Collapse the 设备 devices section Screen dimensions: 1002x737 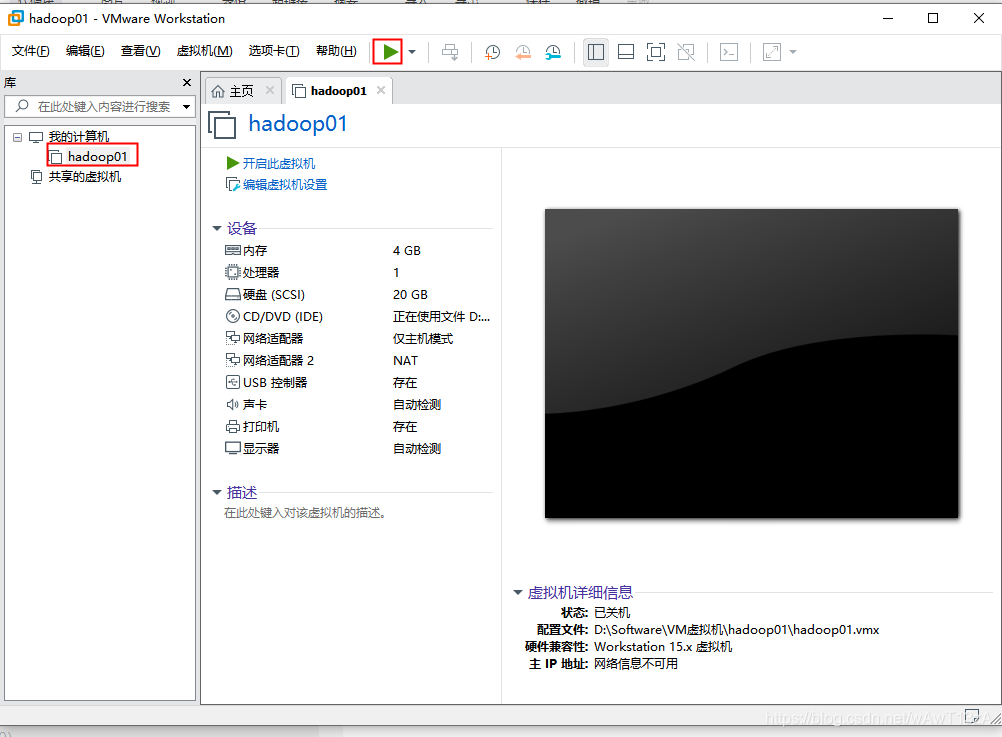(218, 228)
